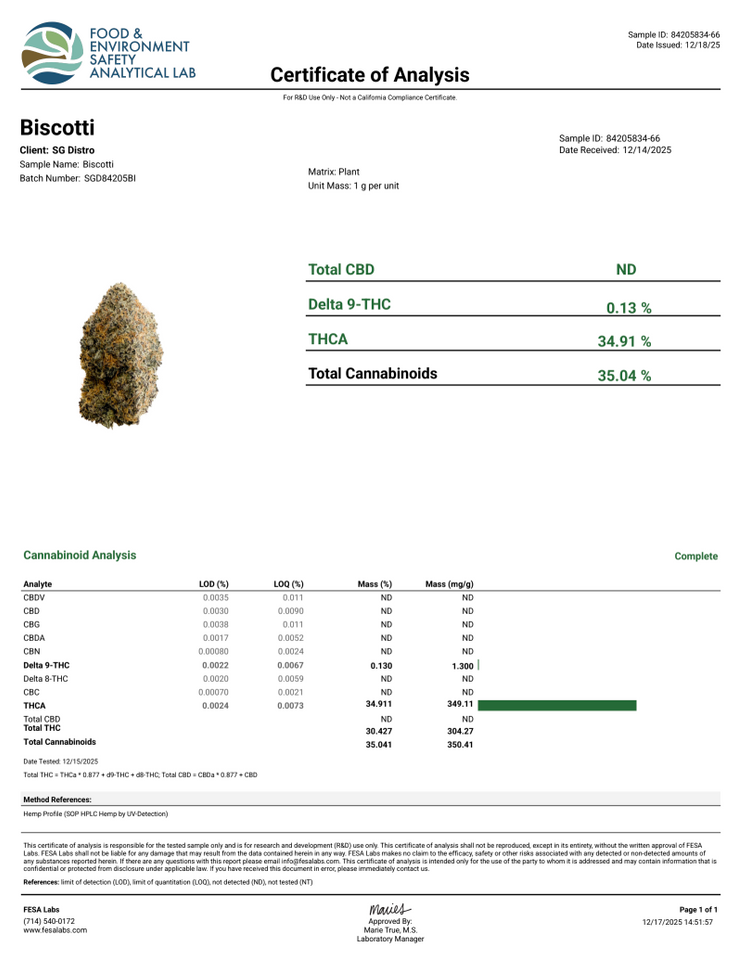Click the Certificate of Analysis heading
The width and height of the screenshot is (737, 960).
tap(370, 75)
